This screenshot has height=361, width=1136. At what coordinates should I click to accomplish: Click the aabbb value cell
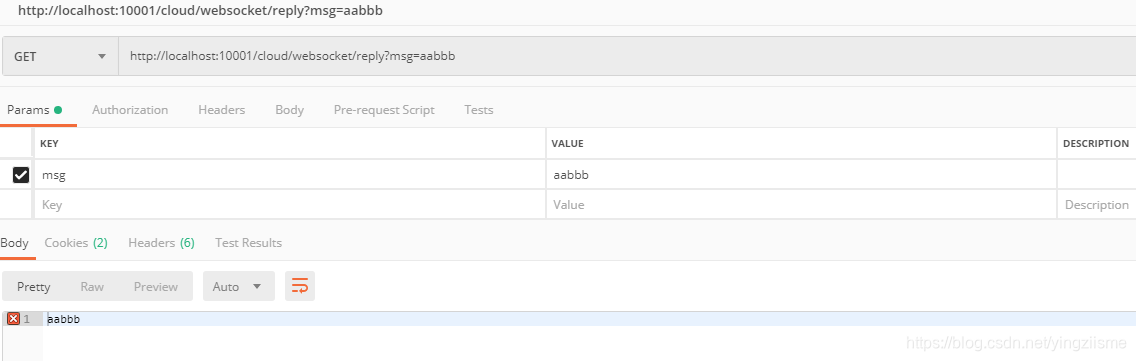pyautogui.click(x=801, y=175)
